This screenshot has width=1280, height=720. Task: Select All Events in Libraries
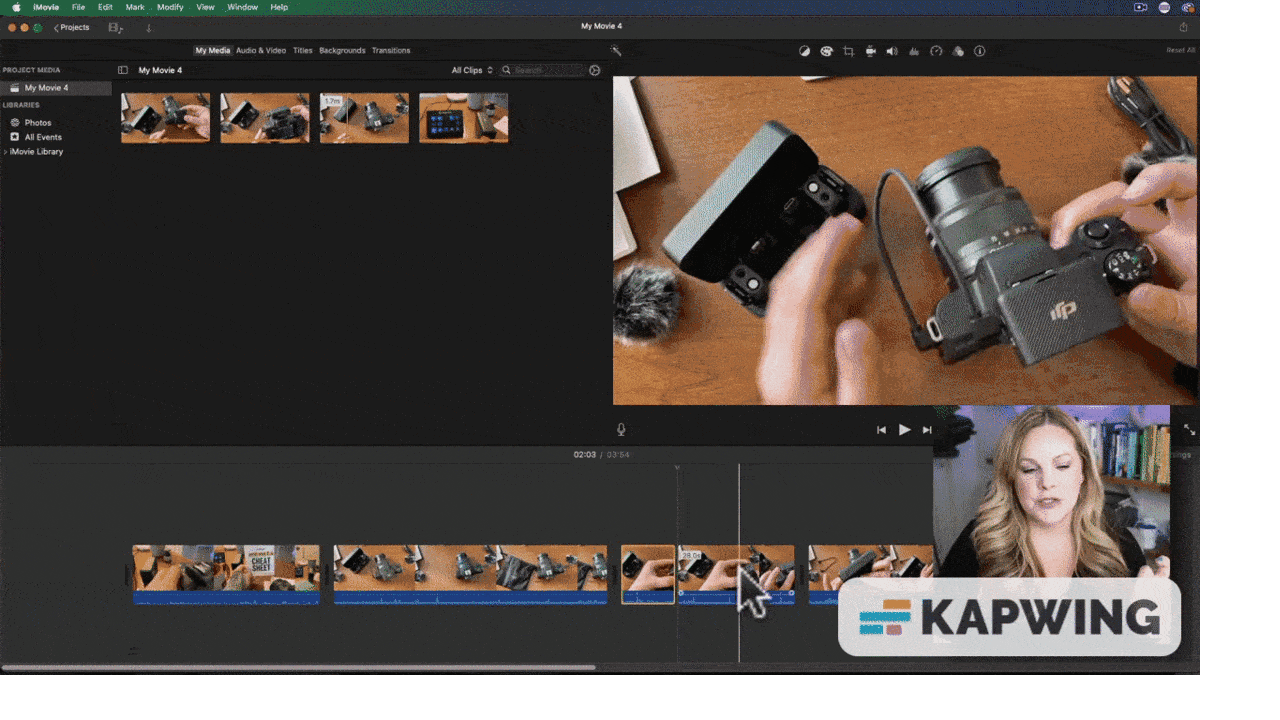43,137
